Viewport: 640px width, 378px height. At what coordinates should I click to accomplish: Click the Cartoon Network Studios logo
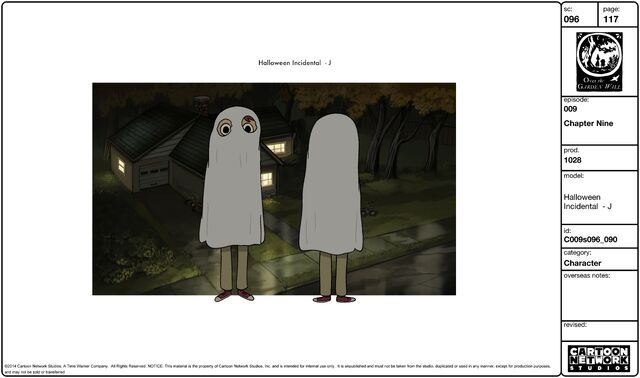pos(599,358)
